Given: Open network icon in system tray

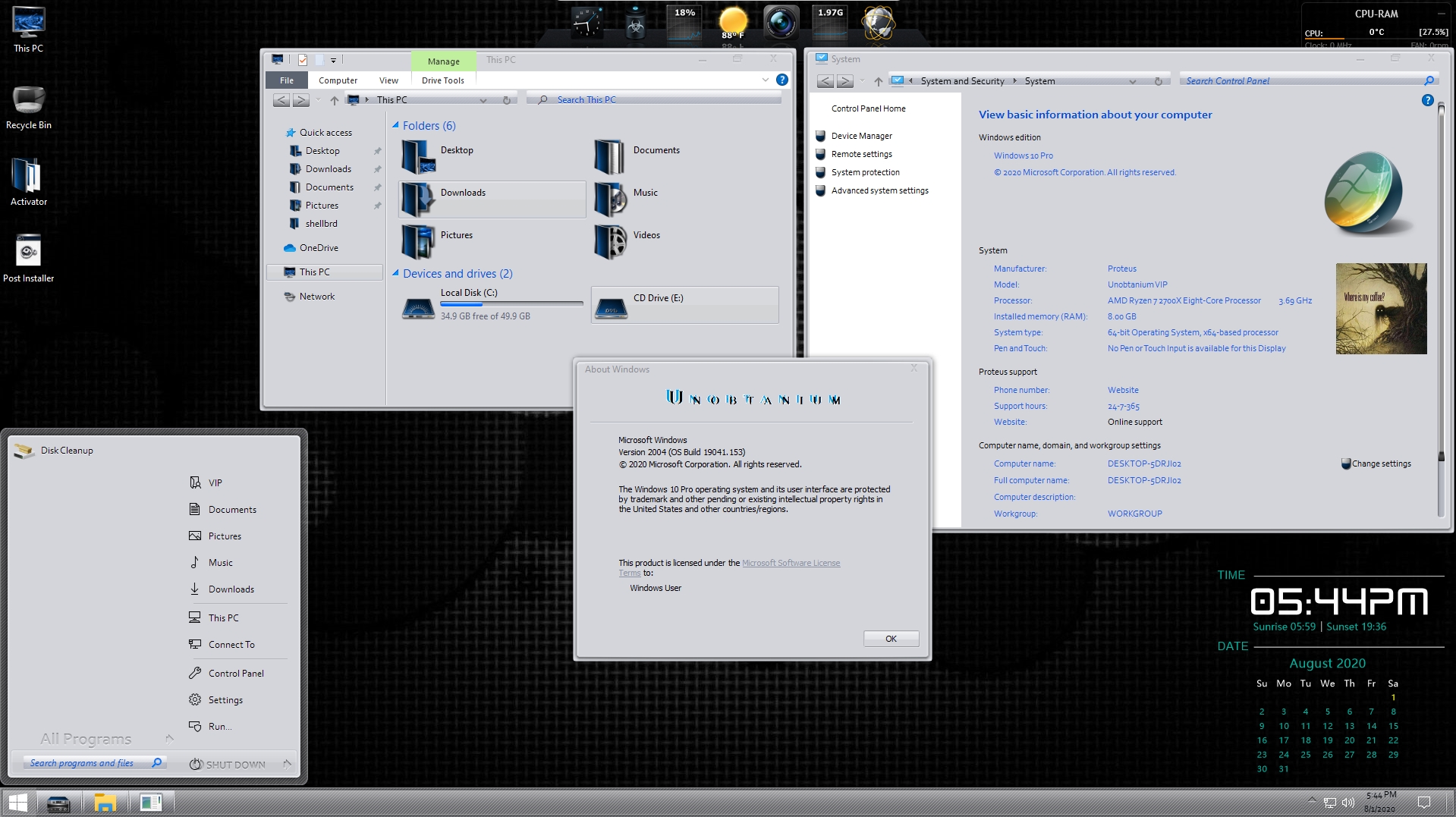Looking at the screenshot, I should coord(1330,803).
